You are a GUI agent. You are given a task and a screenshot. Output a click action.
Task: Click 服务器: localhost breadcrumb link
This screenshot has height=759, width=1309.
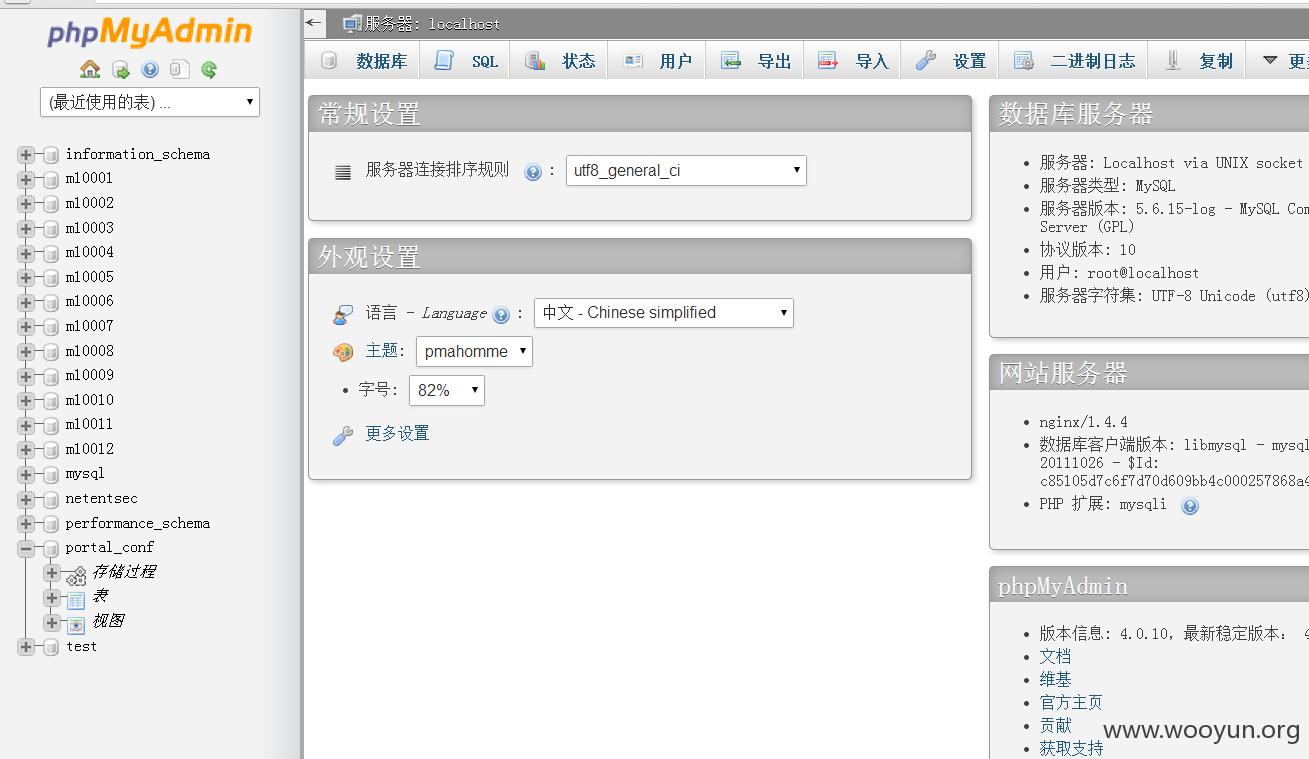(432, 23)
